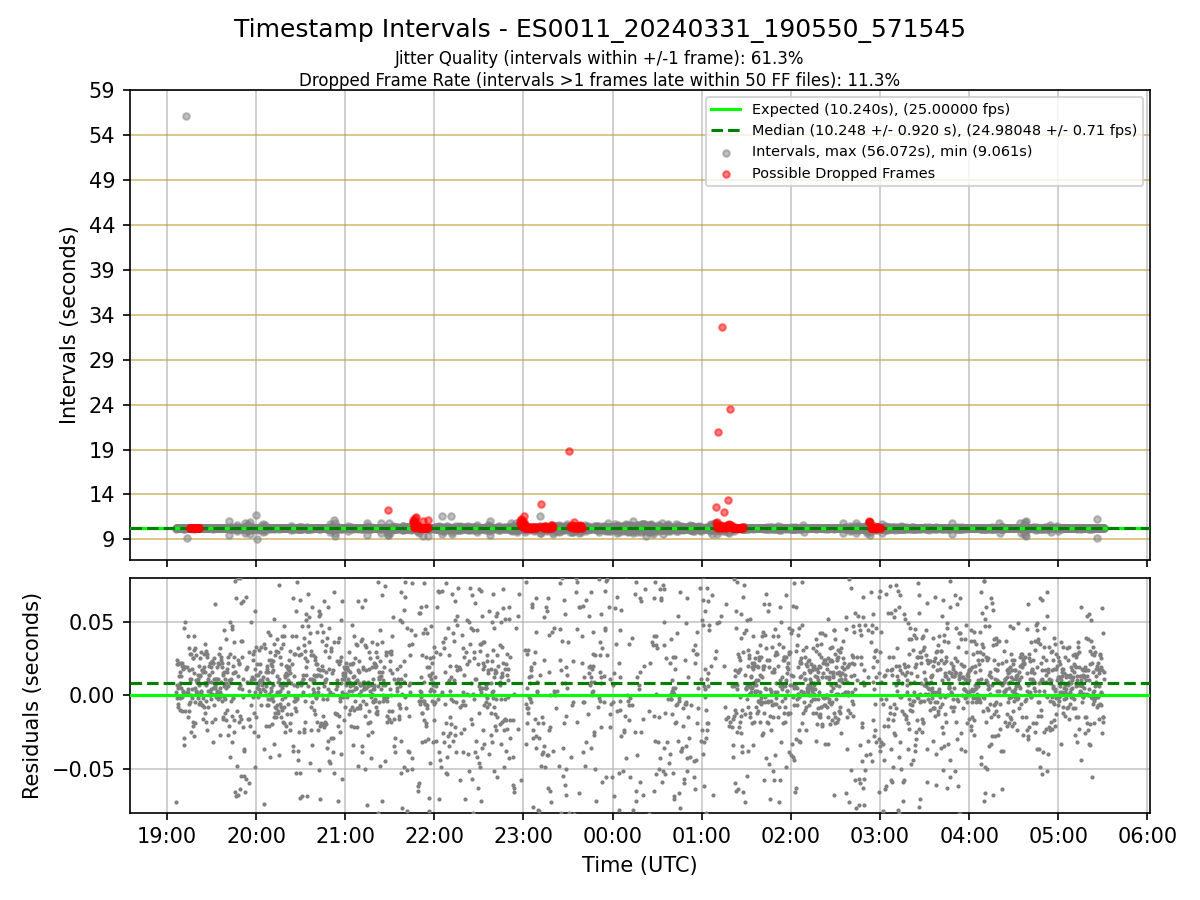Click the '20:00' x-axis tick label
The height and width of the screenshot is (900, 1200).
coord(255,836)
